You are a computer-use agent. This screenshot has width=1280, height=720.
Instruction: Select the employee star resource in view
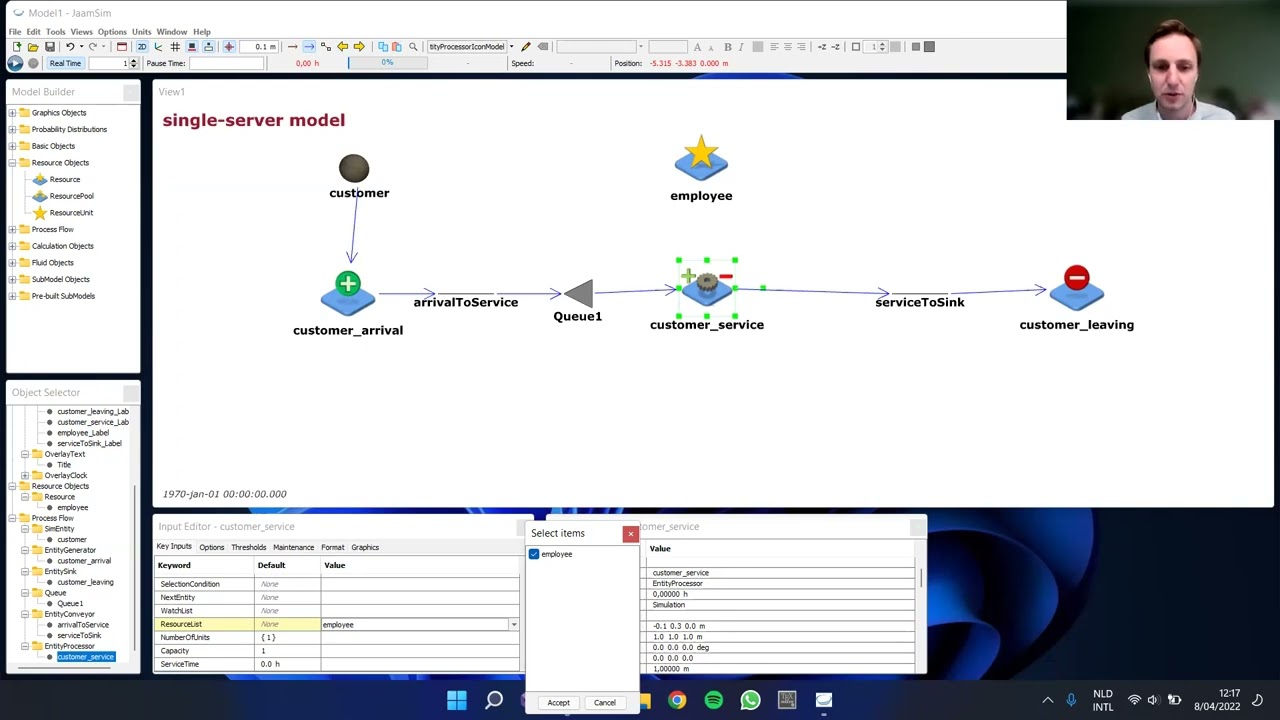(701, 159)
